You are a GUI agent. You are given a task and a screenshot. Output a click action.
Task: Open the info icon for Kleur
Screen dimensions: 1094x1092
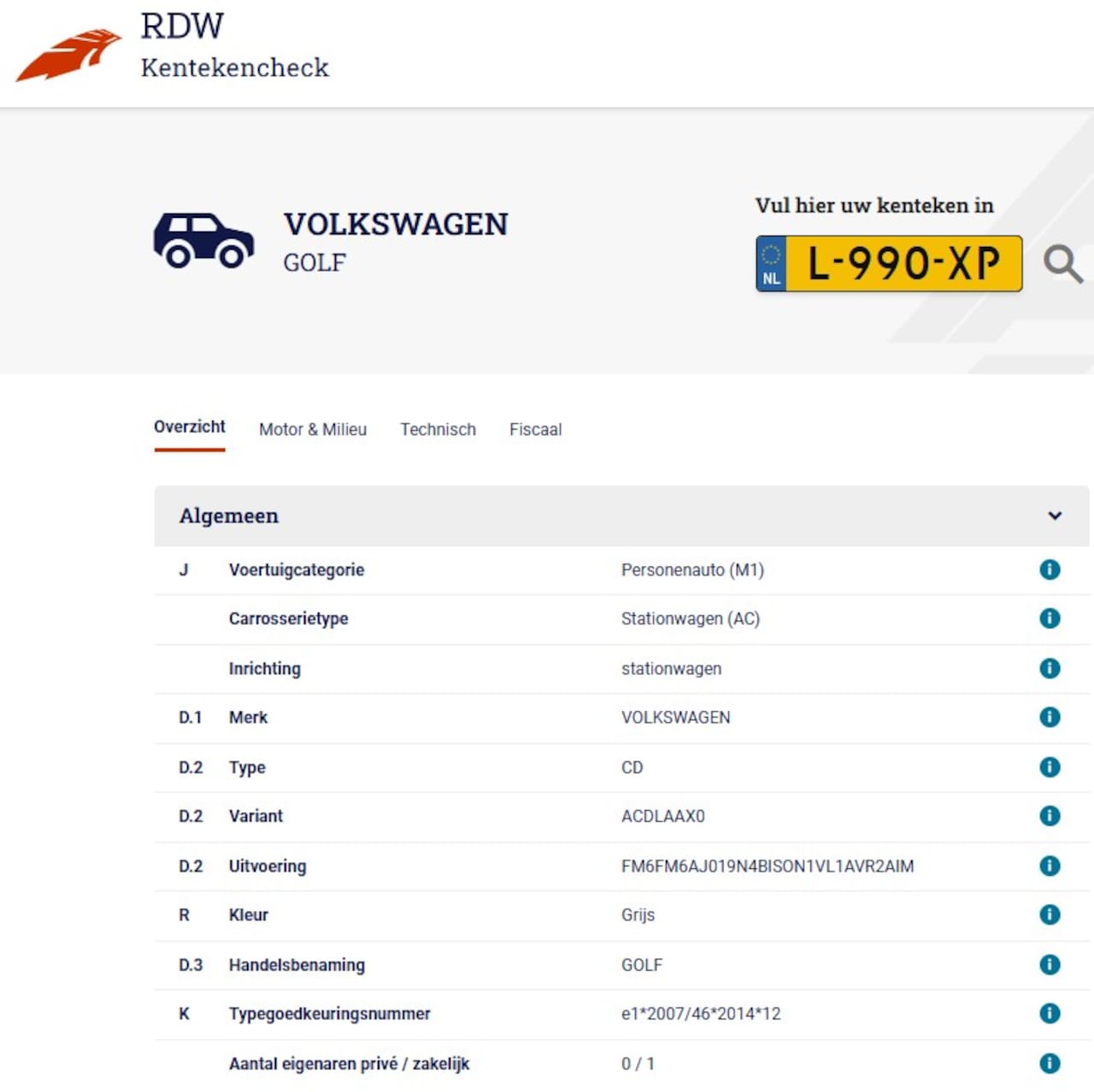(x=1050, y=914)
